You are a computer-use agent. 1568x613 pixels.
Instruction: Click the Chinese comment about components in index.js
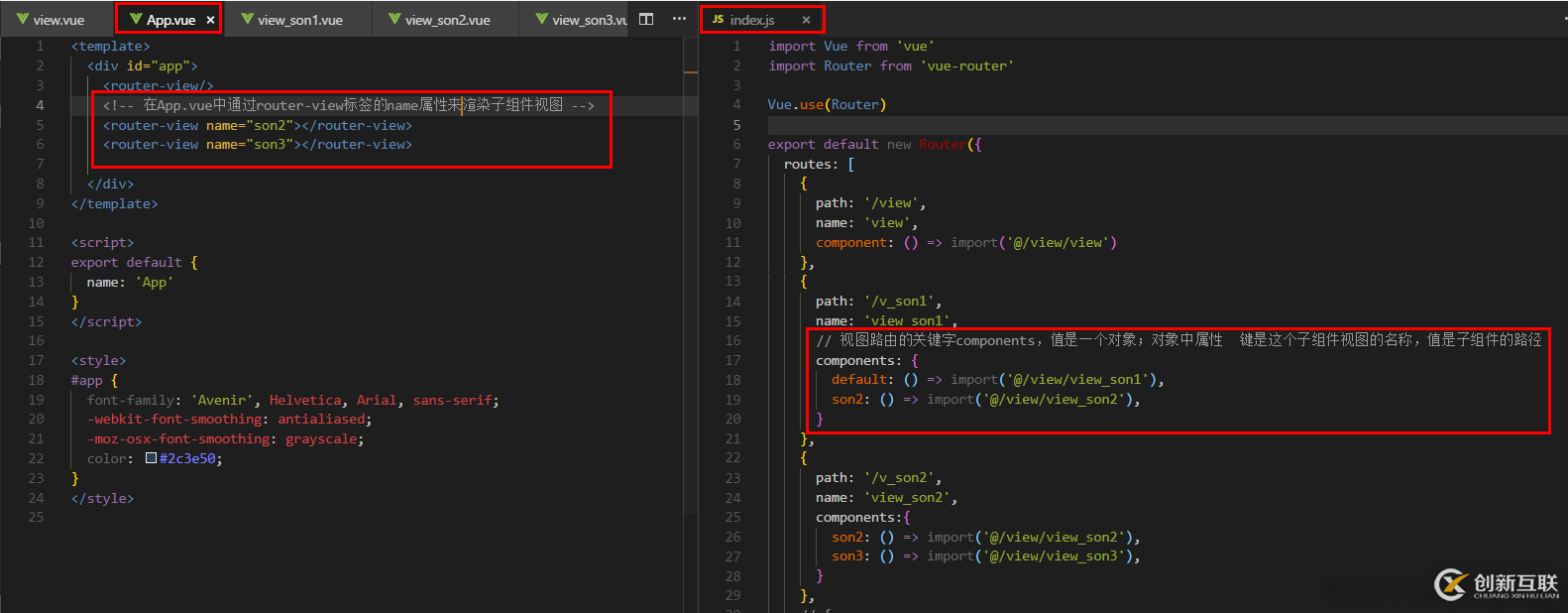point(1179,340)
